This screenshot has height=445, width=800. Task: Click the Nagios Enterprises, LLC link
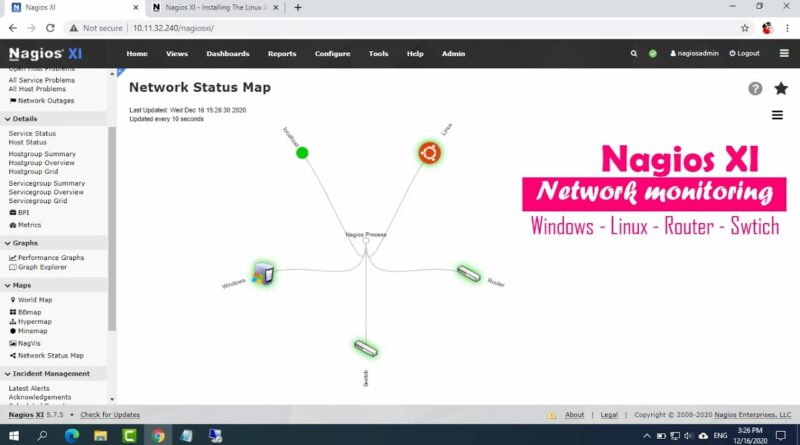753,415
